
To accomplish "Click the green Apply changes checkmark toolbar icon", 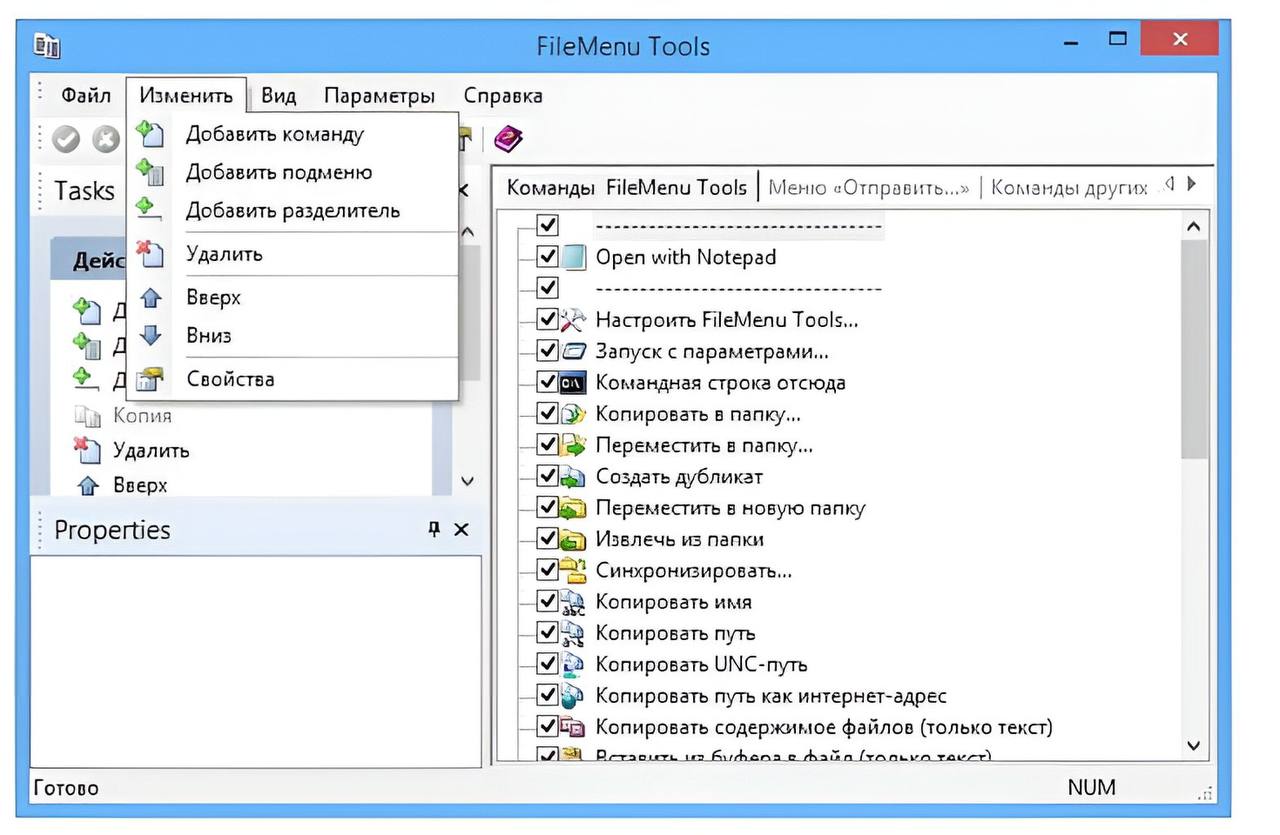I will 66,140.
